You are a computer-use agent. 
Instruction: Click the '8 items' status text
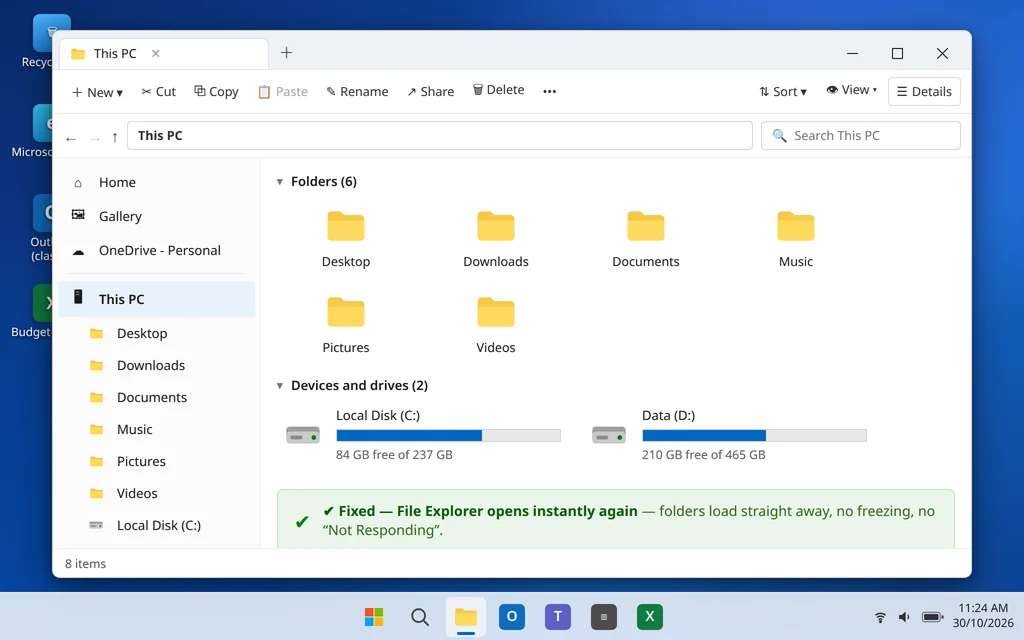(x=85, y=564)
